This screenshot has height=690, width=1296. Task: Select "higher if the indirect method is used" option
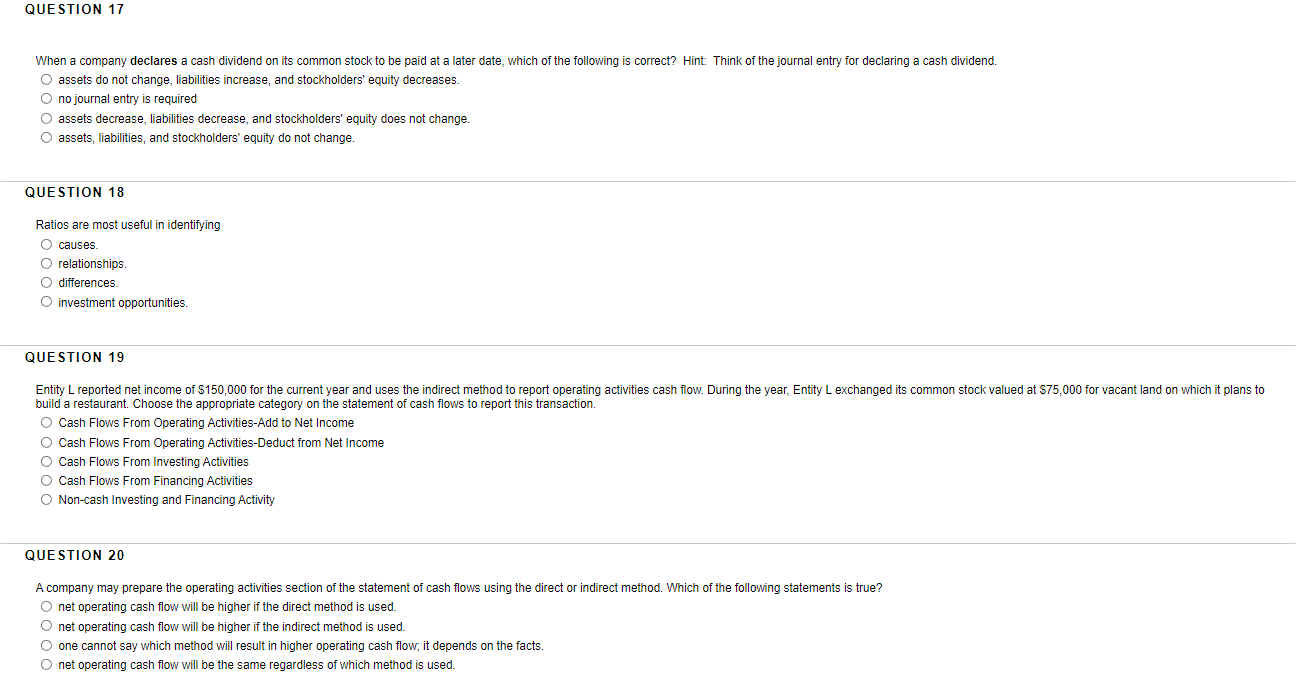point(46,625)
